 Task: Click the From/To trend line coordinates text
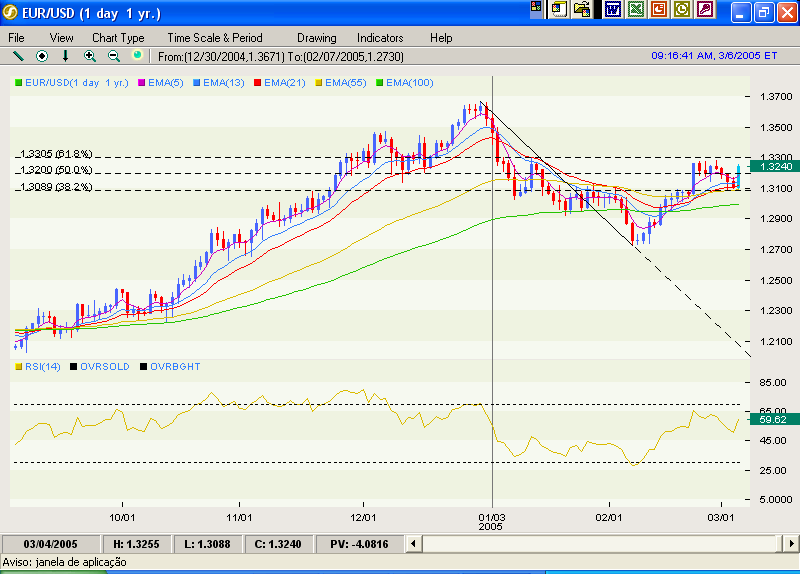[x=281, y=57]
